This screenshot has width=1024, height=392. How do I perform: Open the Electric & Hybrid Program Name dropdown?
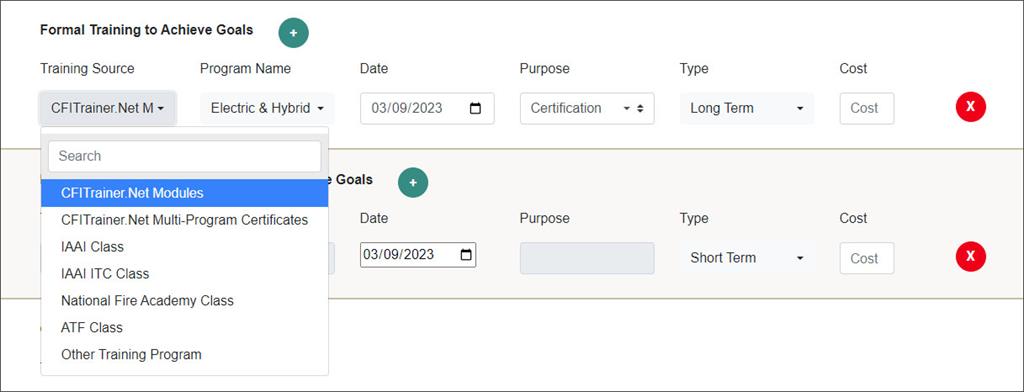point(267,108)
